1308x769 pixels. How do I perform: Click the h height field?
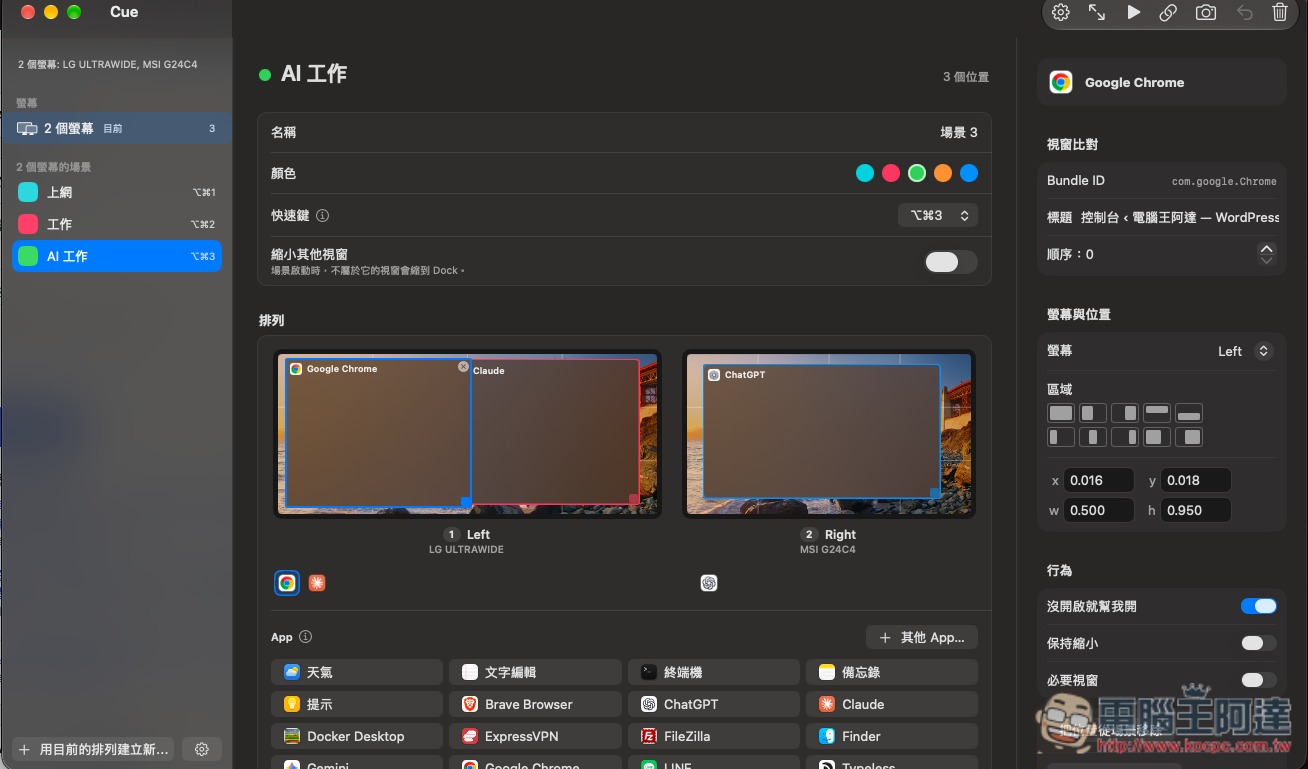pos(1196,510)
